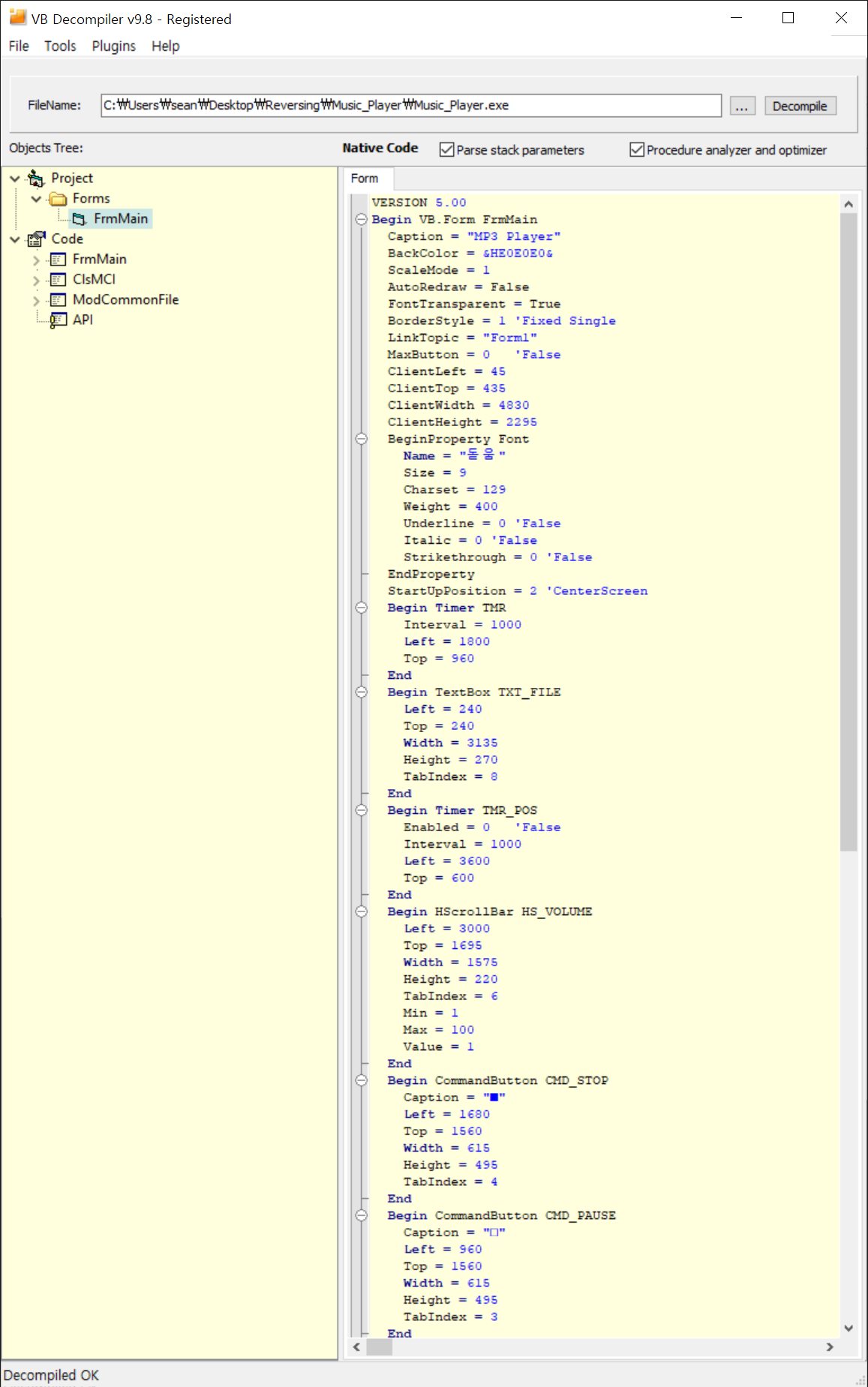
Task: Select the ModCommonFile tree label
Action: point(125,300)
